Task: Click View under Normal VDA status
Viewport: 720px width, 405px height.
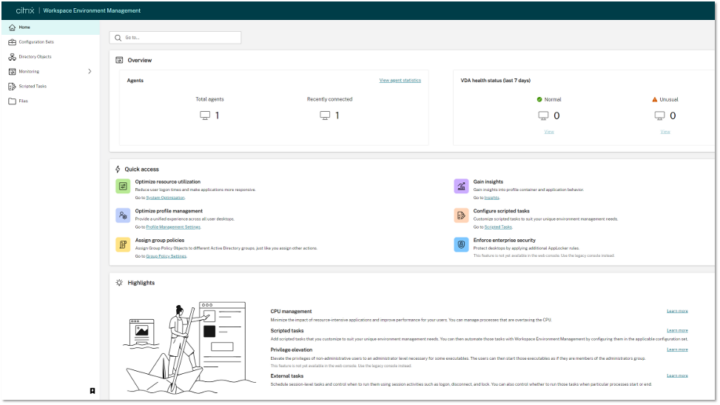Action: point(549,131)
